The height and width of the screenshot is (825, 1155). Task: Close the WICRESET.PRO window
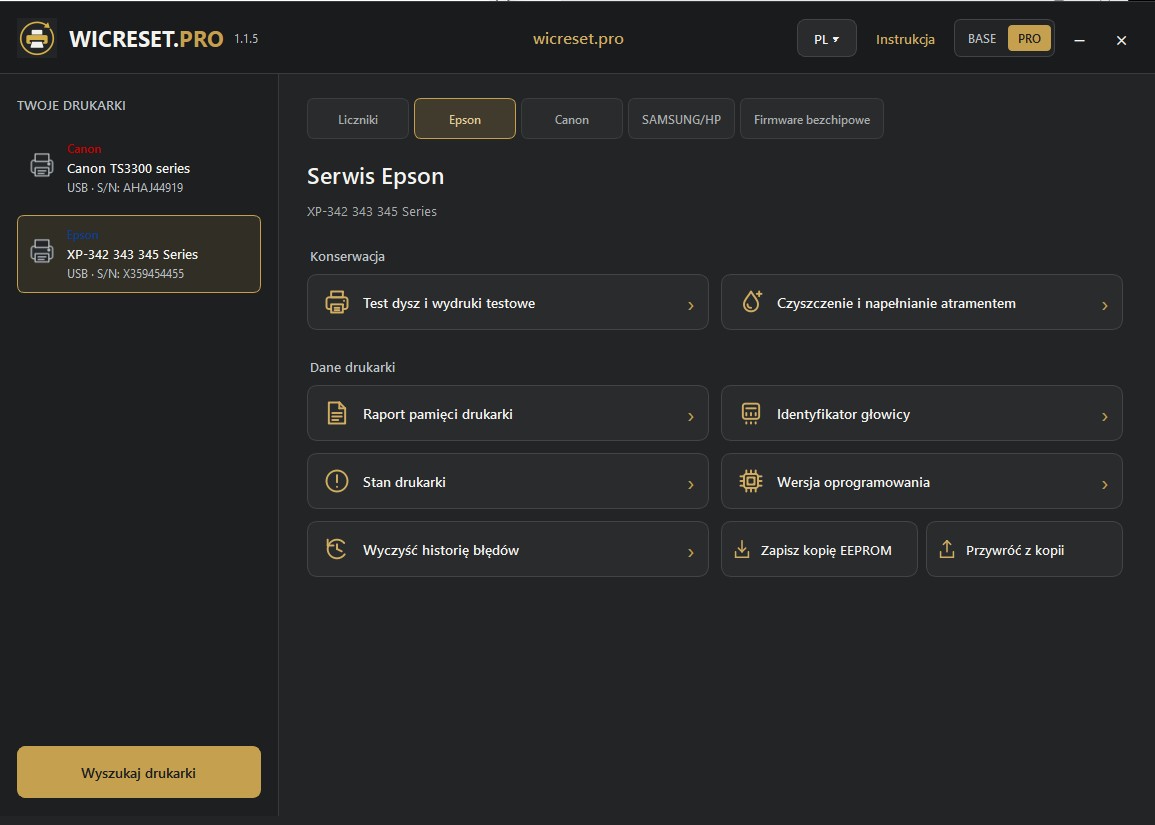(x=1121, y=41)
